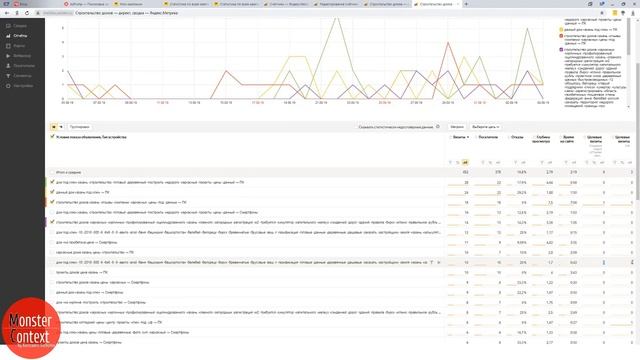This screenshot has width=640, height=360.
Task: Uncheck the row данный дом казань под ключ — ПК
Action: [x=52, y=192]
